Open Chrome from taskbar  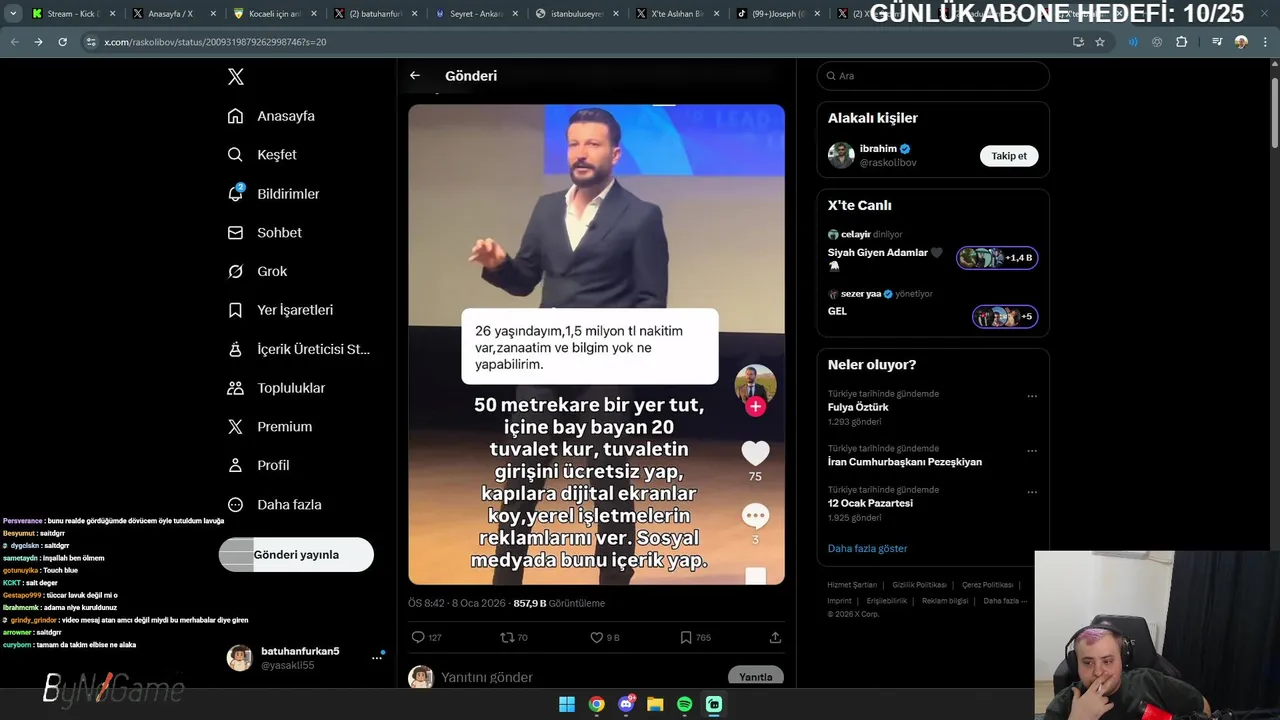[x=597, y=704]
